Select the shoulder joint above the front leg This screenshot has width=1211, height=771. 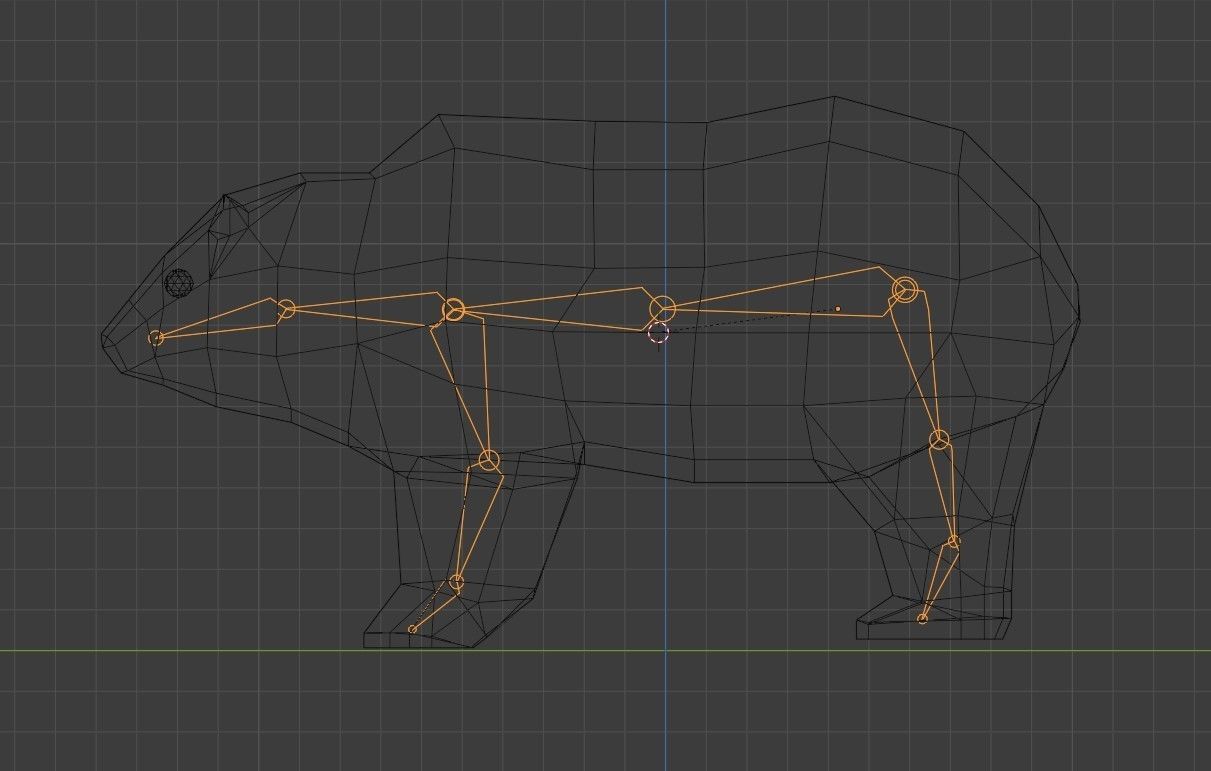tap(453, 310)
